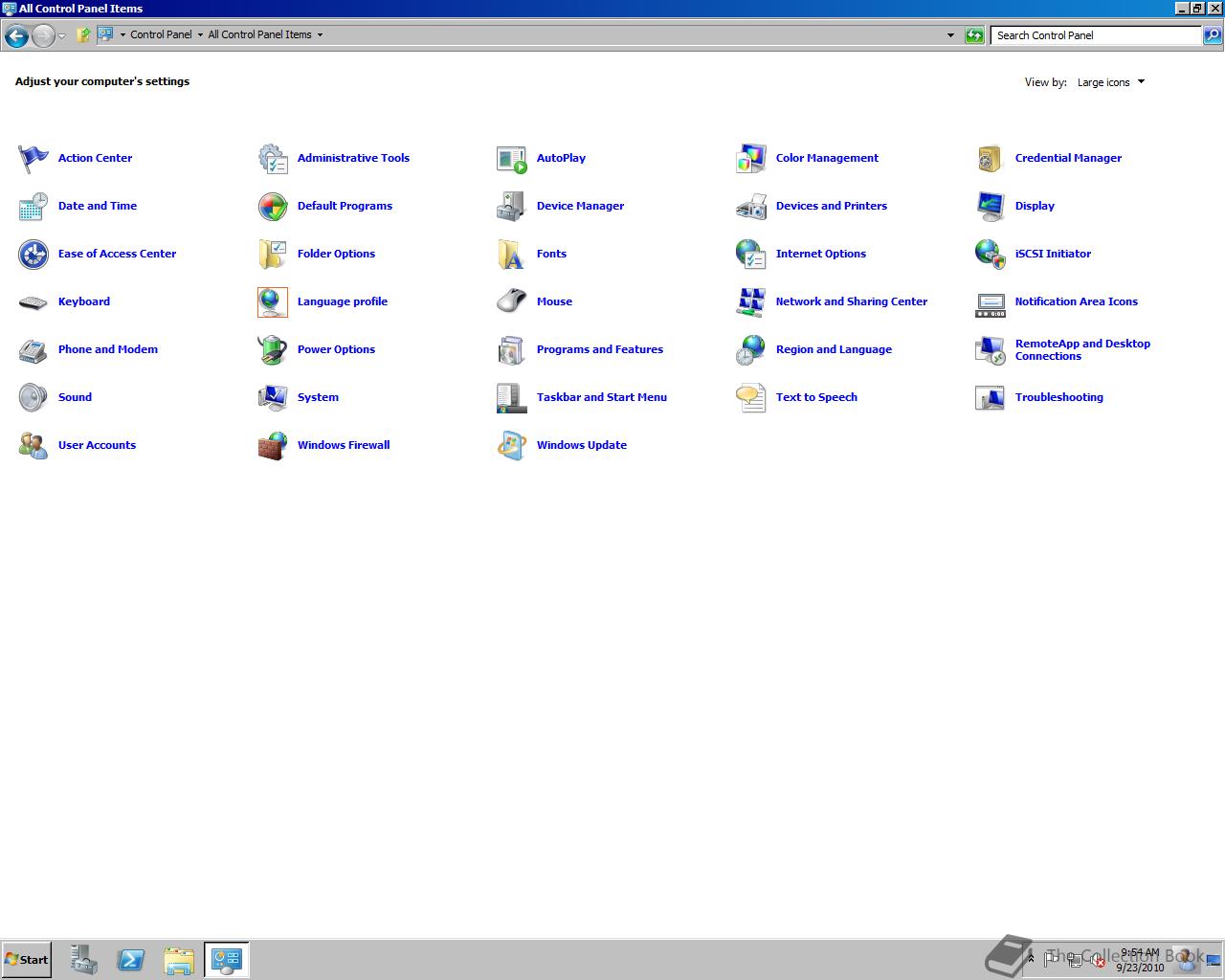Open the Color Management icon
The height and width of the screenshot is (980, 1225).
point(751,159)
